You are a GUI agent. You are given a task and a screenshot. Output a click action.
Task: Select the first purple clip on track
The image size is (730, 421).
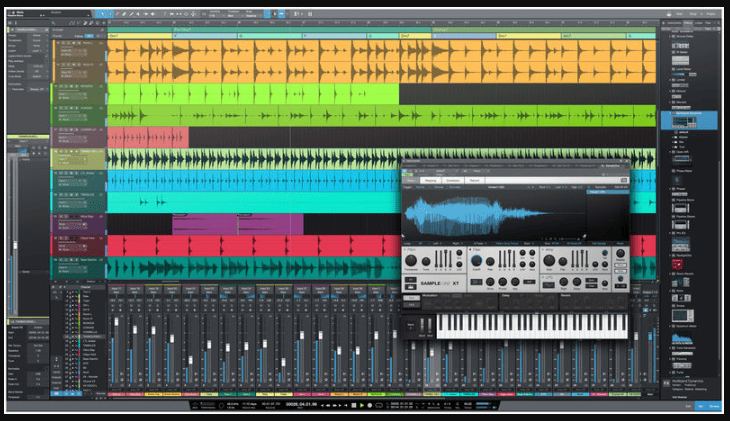point(205,224)
